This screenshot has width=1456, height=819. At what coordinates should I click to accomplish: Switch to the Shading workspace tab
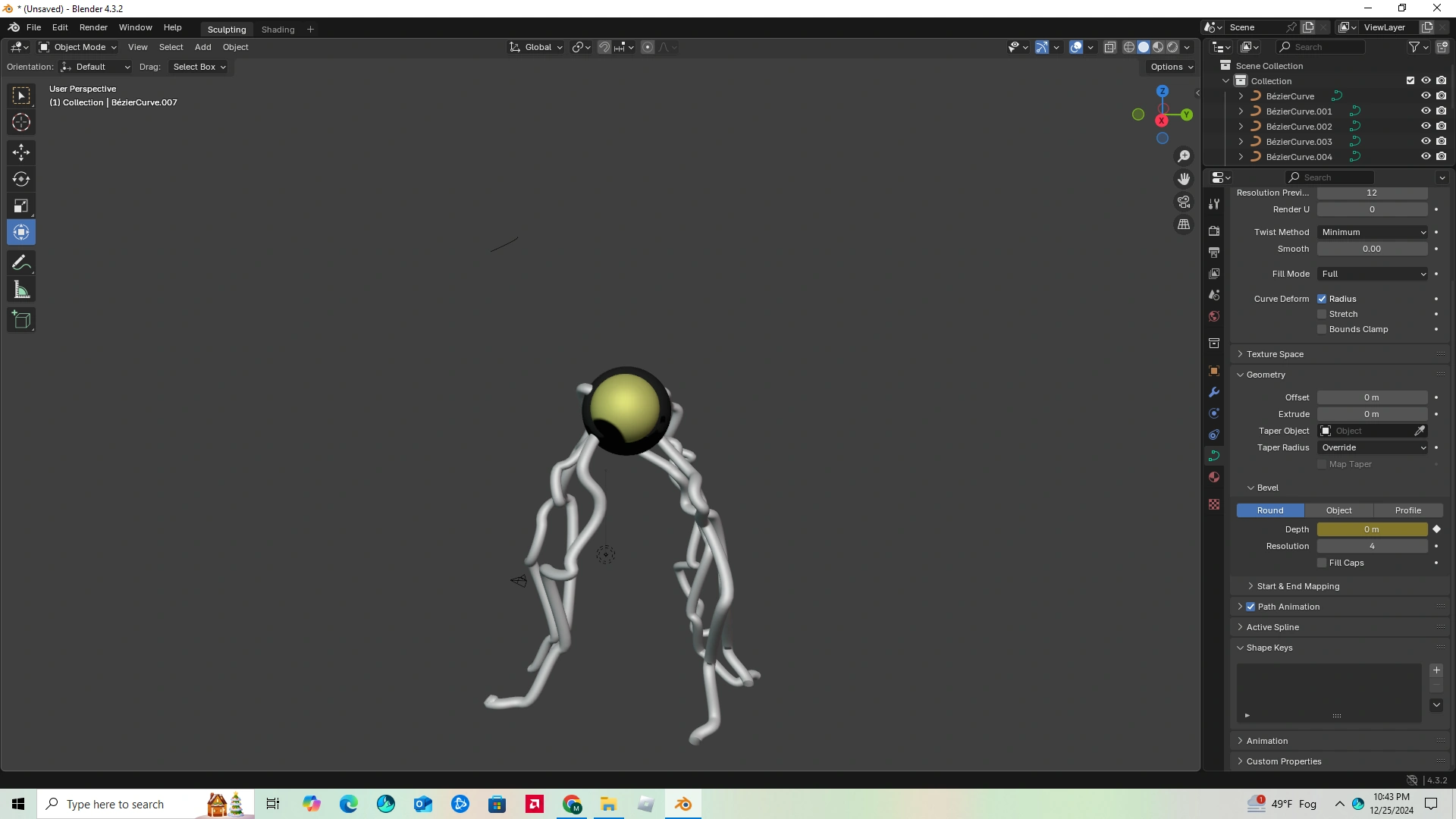[278, 29]
